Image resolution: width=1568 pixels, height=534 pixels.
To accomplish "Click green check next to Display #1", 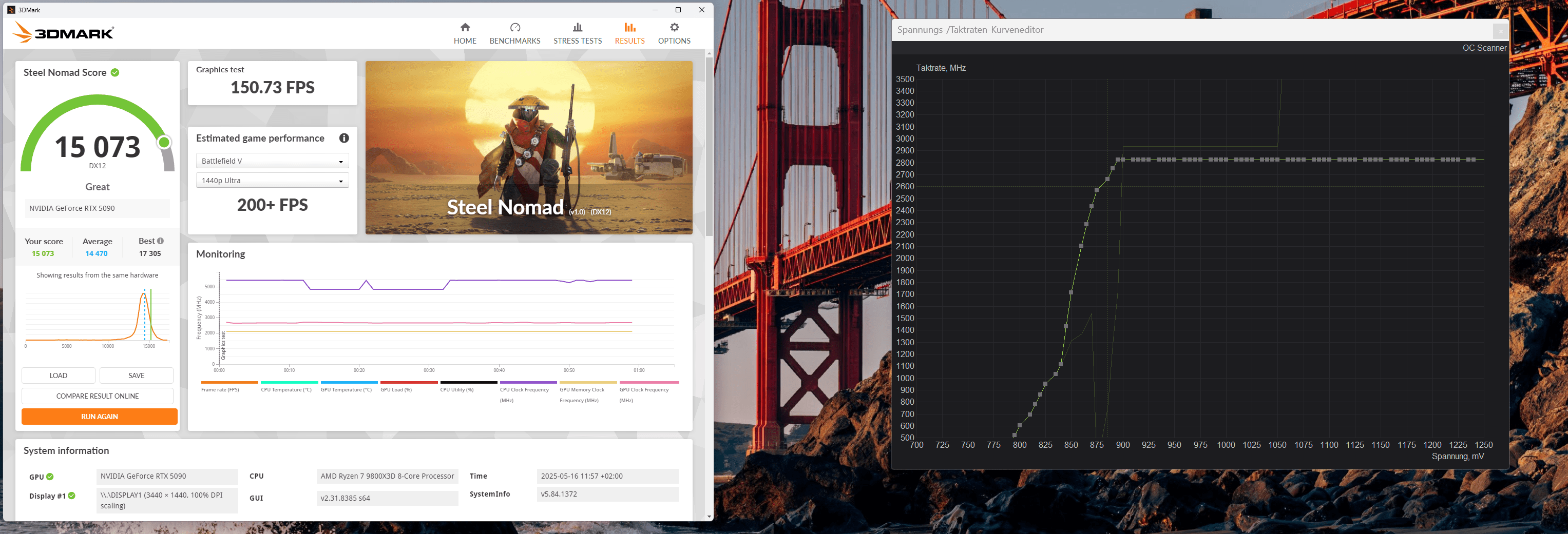I will pyautogui.click(x=72, y=496).
